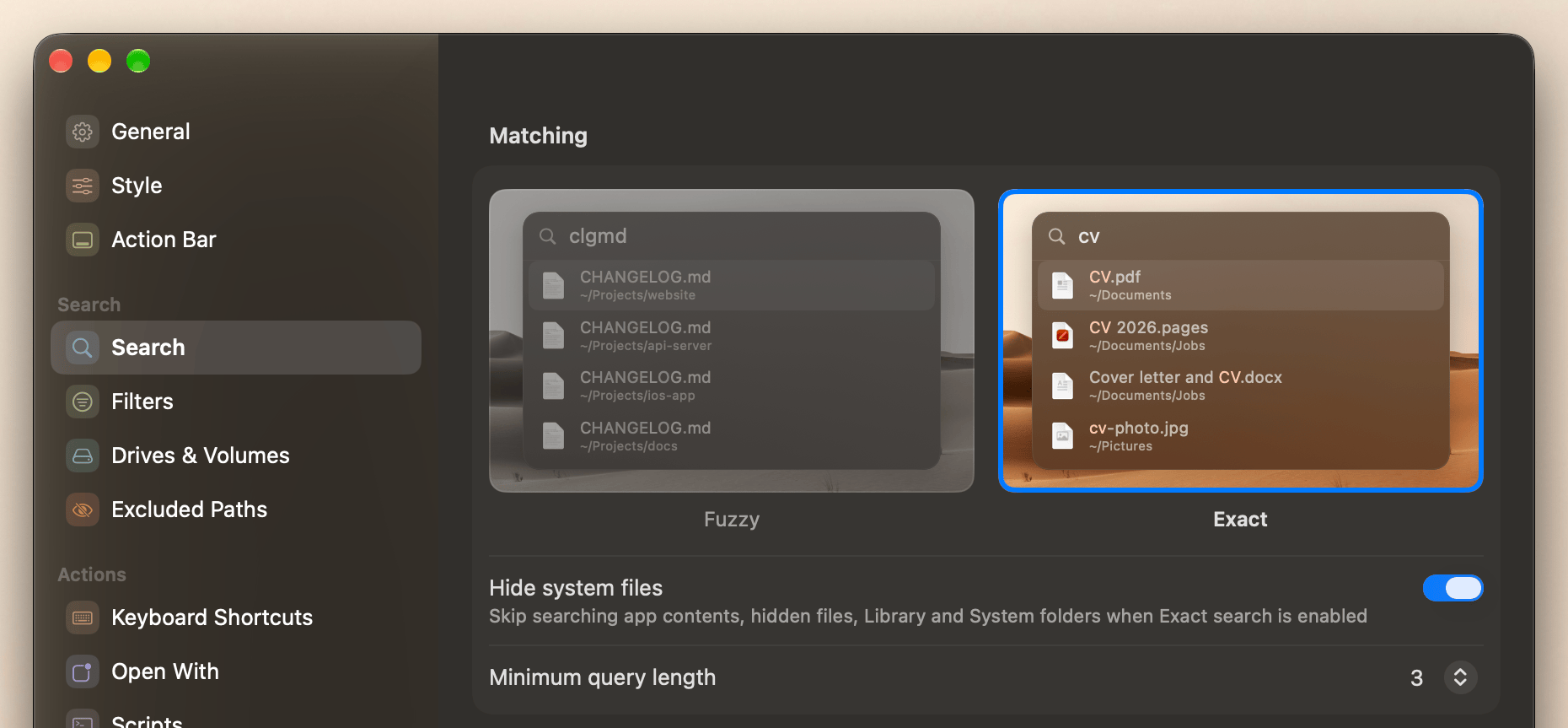Click the cv search field in Exact preview

tap(1241, 236)
